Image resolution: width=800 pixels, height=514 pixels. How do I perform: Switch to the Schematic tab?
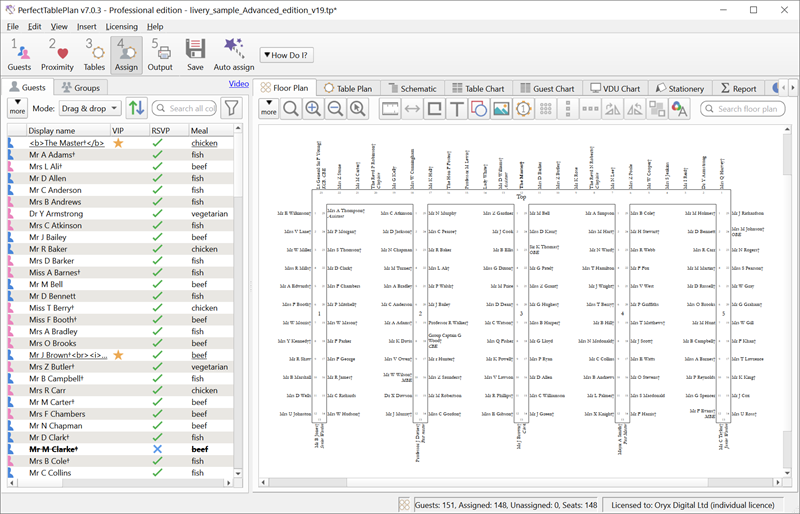pos(412,88)
